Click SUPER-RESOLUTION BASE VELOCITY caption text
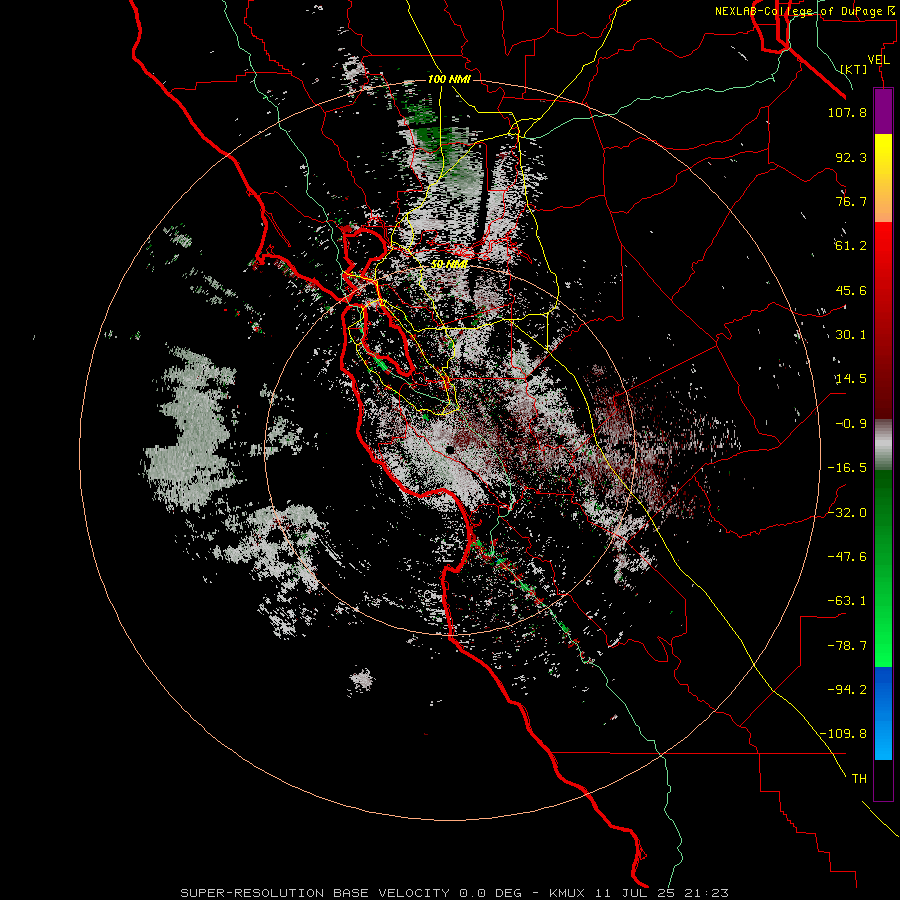 [x=315, y=893]
